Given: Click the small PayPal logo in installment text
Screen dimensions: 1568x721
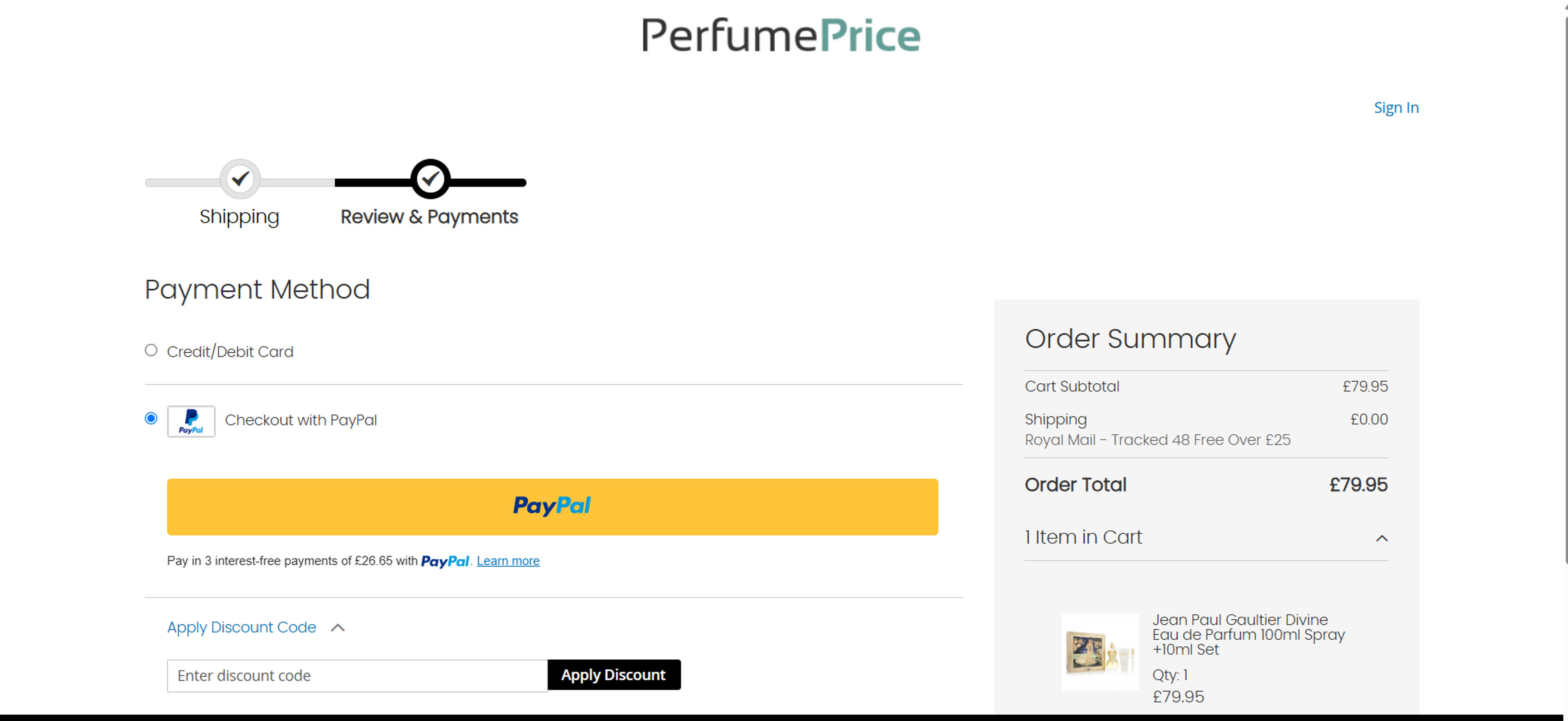Looking at the screenshot, I should tap(445, 561).
